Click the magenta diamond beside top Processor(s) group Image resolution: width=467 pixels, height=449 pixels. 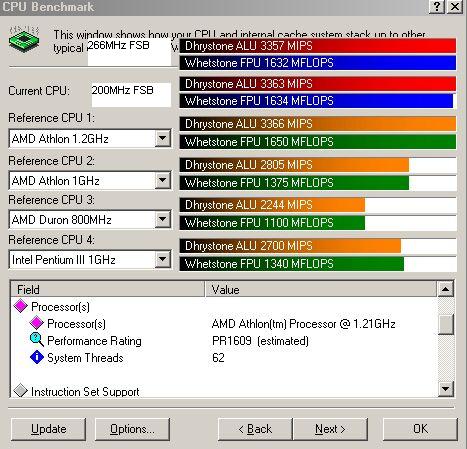pyautogui.click(x=20, y=306)
